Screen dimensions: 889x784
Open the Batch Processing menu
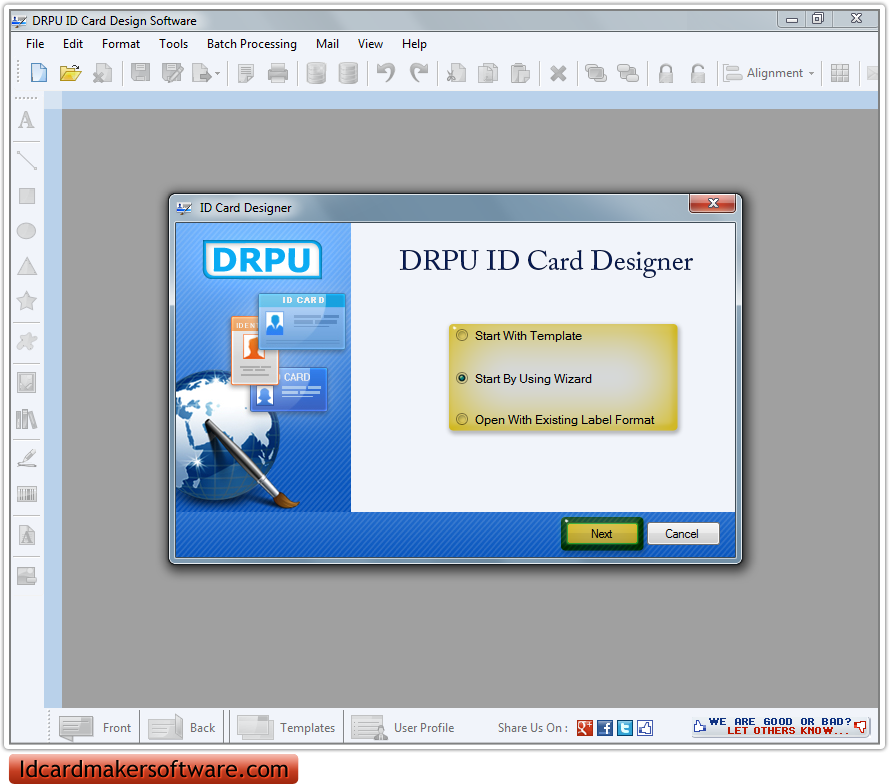(252, 44)
